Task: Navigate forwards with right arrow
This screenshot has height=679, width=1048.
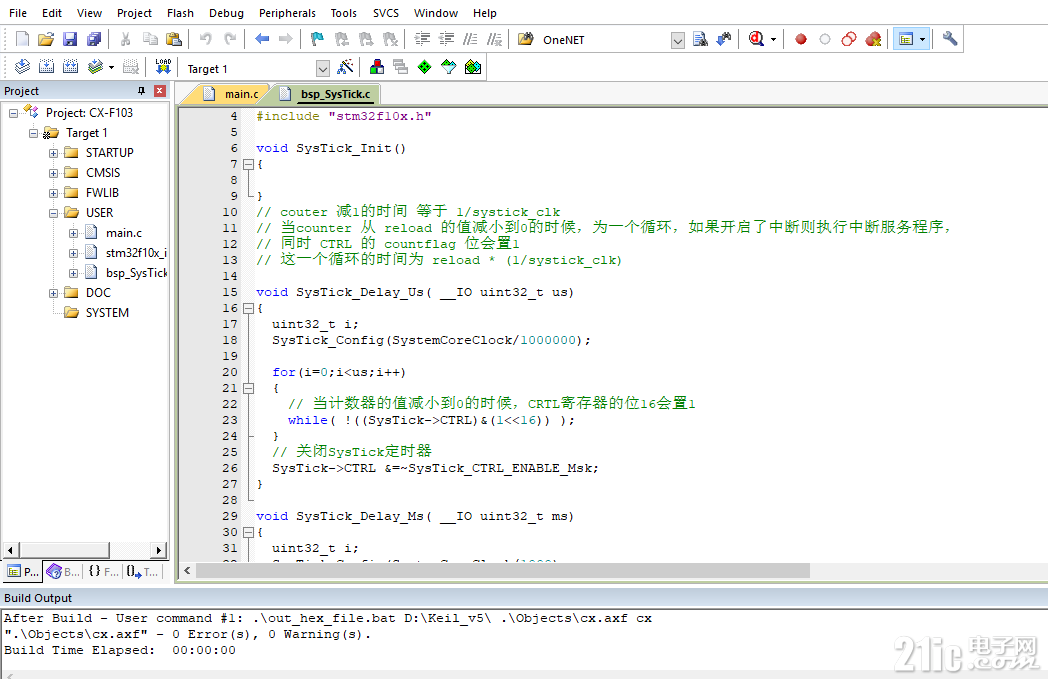Action: [x=285, y=39]
